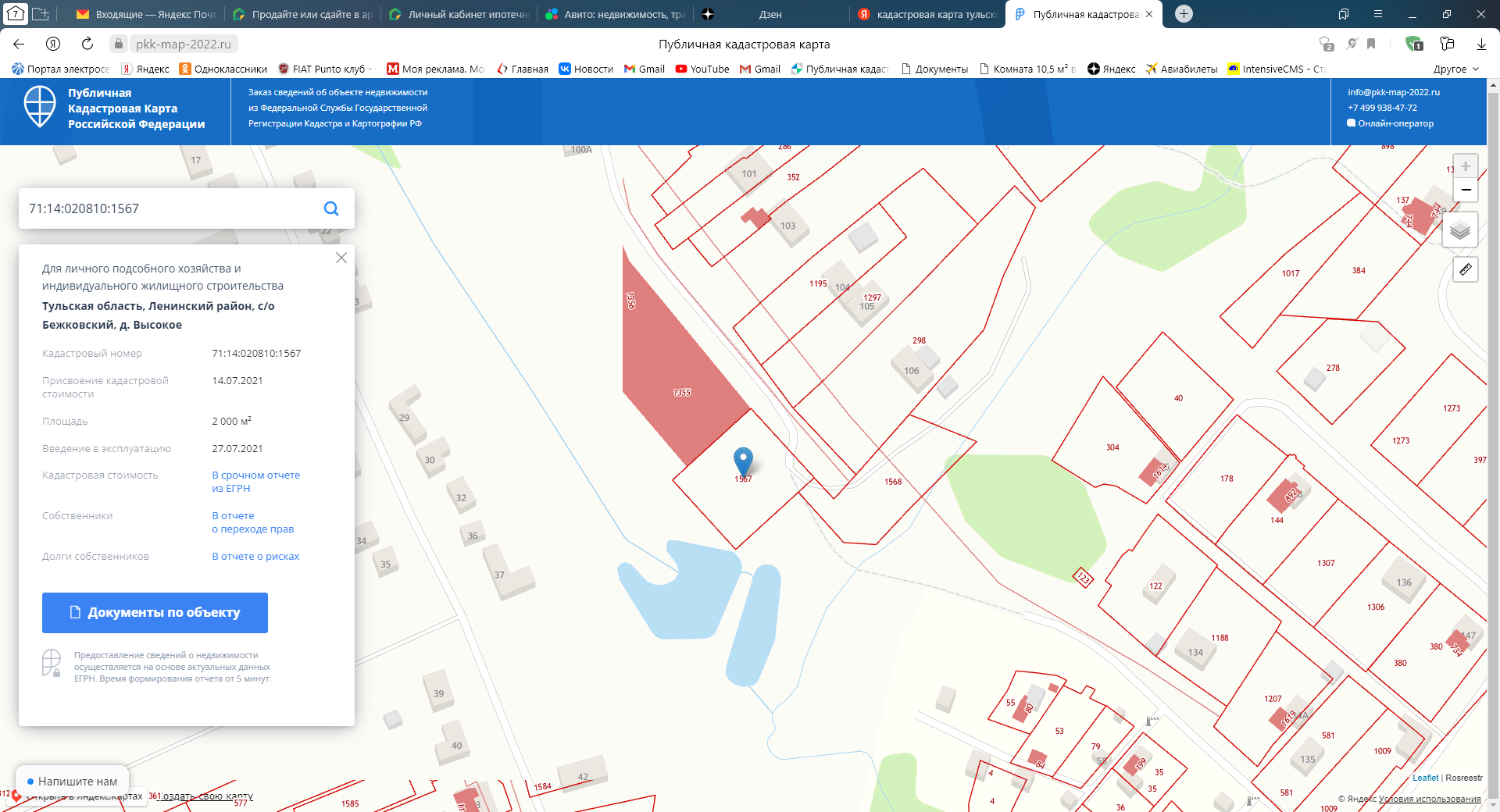Click parcel label 1355 on the red area

click(x=682, y=393)
